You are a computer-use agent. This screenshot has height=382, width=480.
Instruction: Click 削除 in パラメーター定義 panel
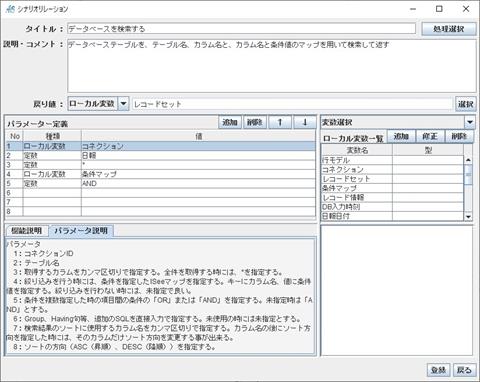[x=255, y=122]
